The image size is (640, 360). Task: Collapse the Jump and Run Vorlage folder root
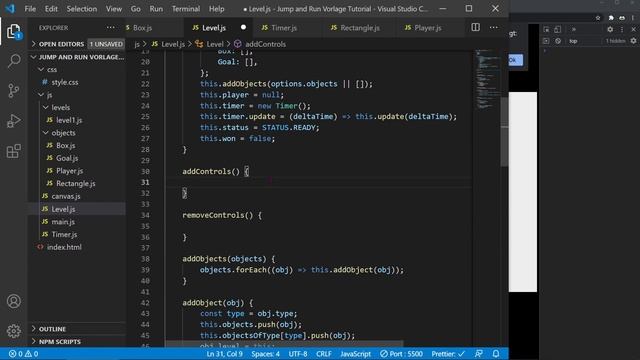coord(77,57)
